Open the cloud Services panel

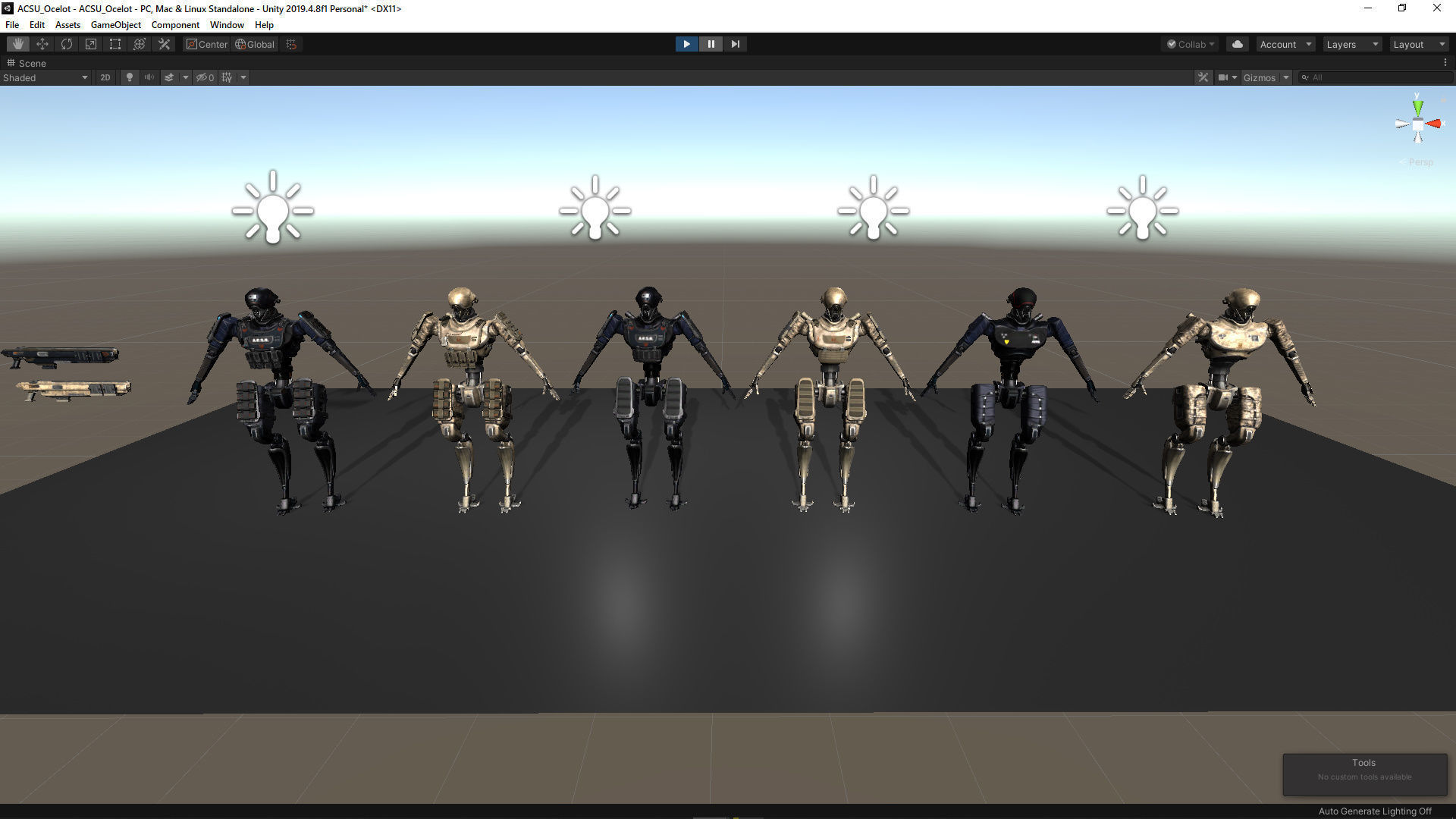tap(1238, 44)
